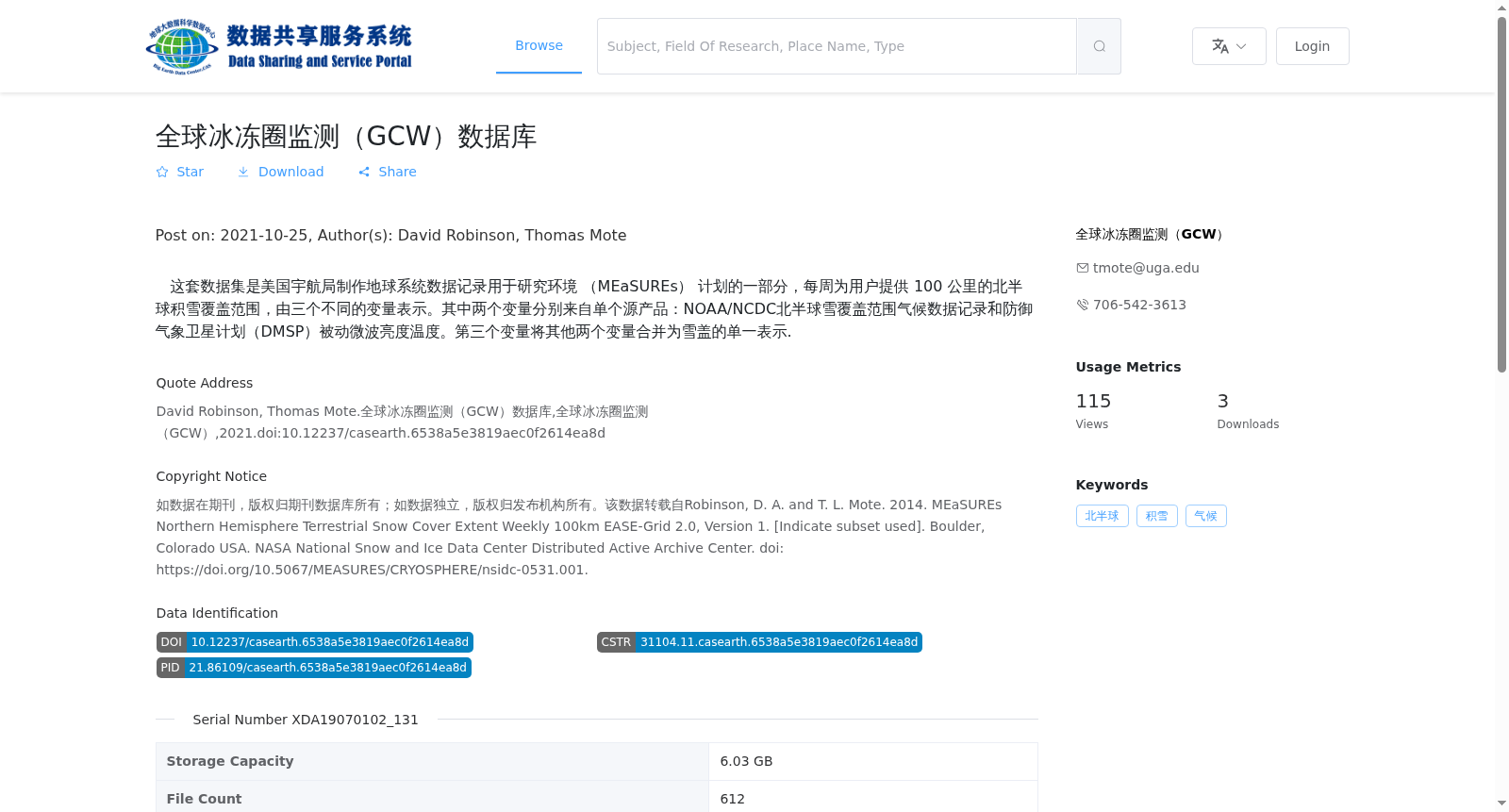Click the Keywords heading
This screenshot has width=1509, height=812.
click(x=1112, y=485)
